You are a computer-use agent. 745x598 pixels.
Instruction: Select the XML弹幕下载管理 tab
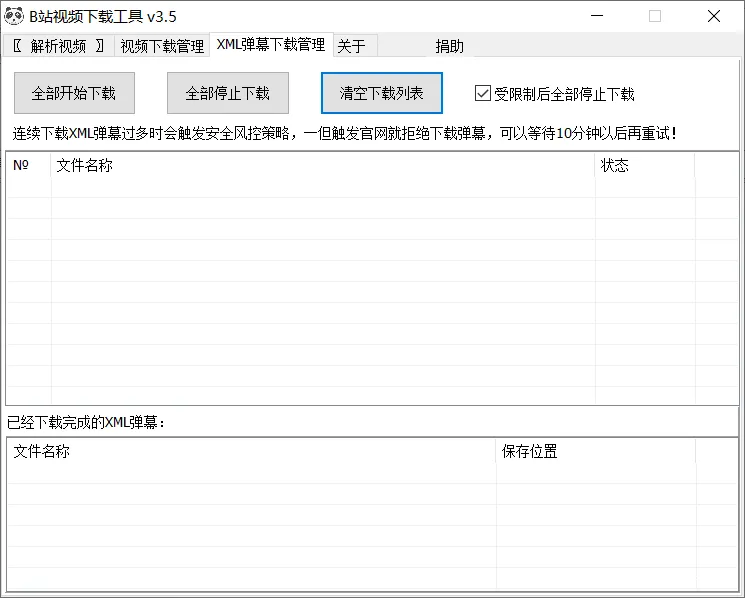[x=271, y=45]
